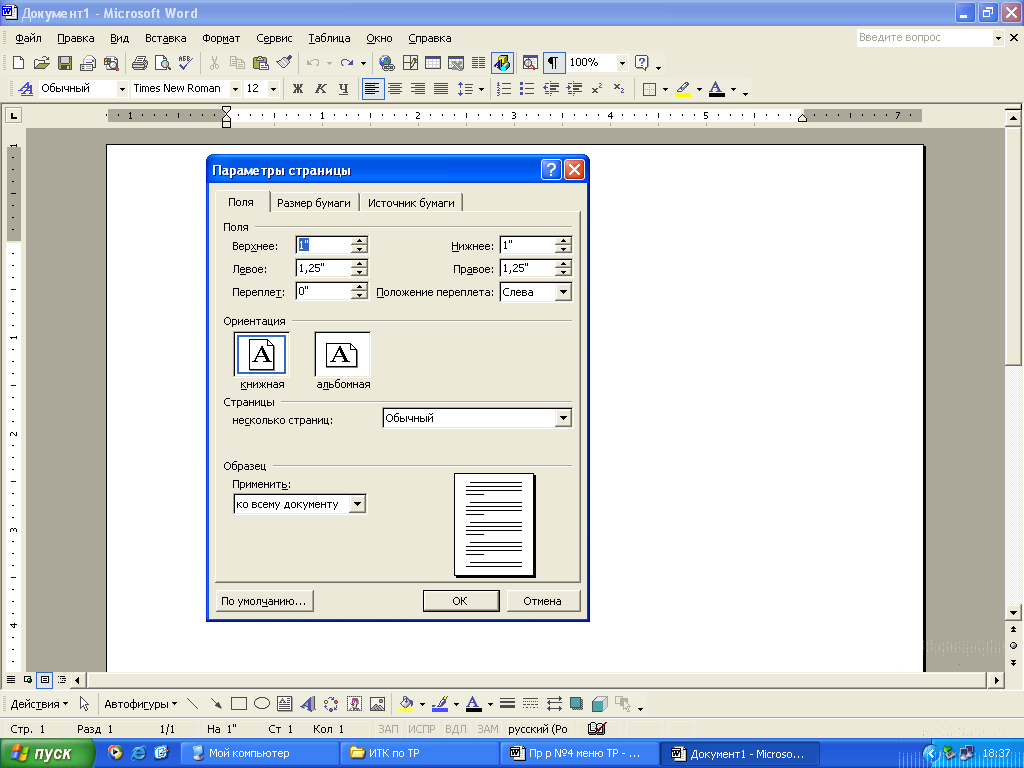The width and height of the screenshot is (1024, 768).
Task: Toggle ЗАП macro recording in the status bar
Action: pos(388,729)
